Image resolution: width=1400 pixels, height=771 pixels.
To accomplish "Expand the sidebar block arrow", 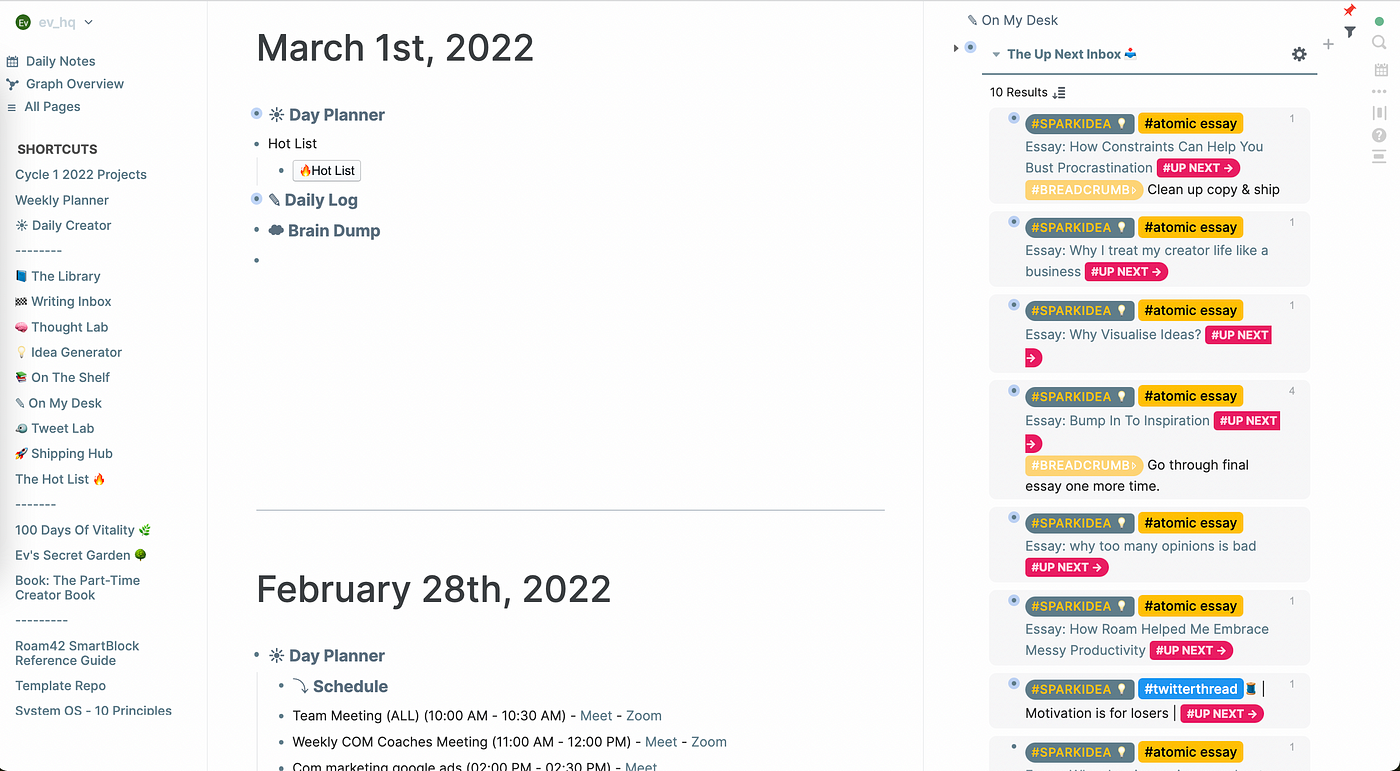I will (x=956, y=48).
